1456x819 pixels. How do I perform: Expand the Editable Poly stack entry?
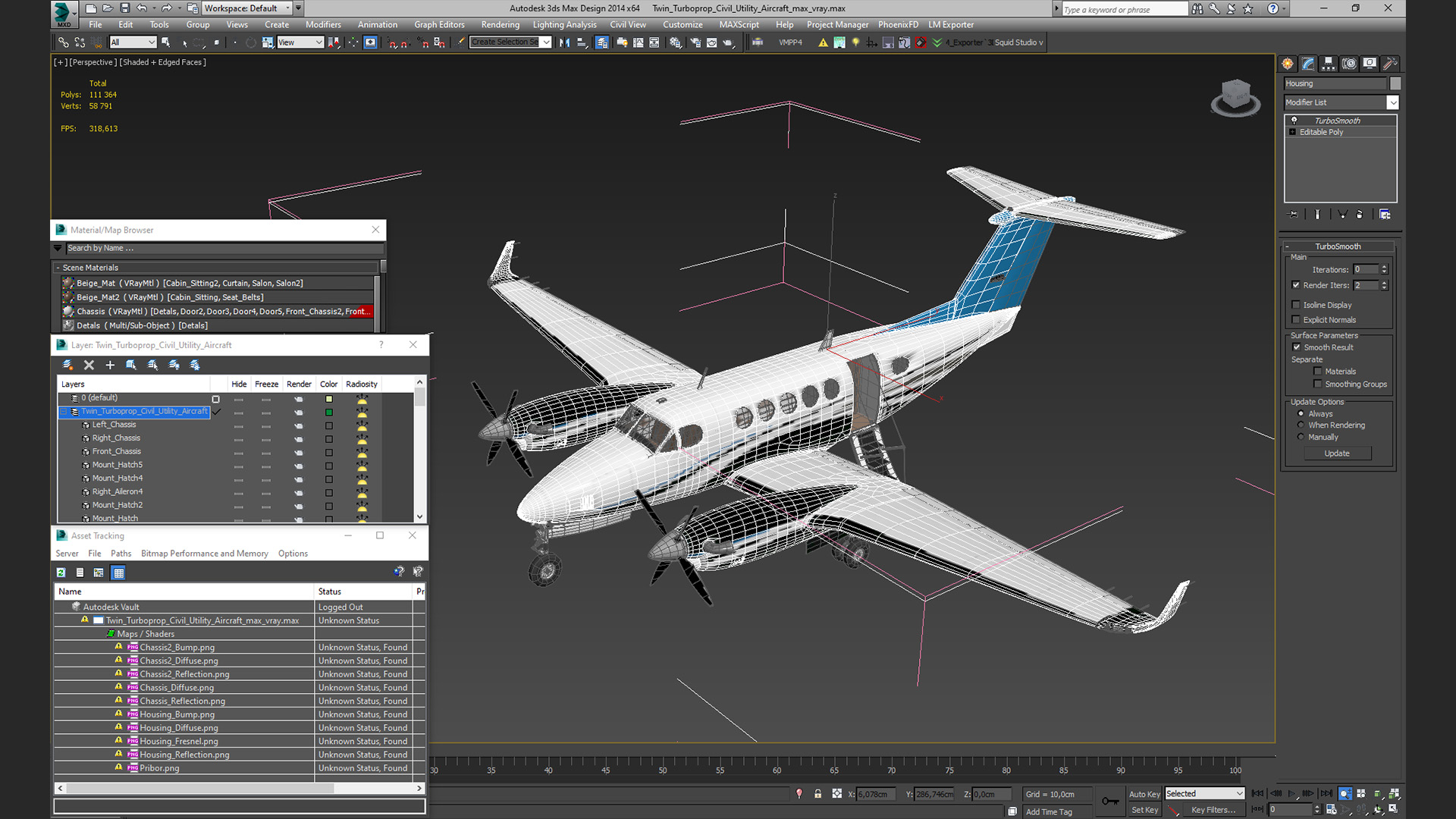pyautogui.click(x=1293, y=132)
